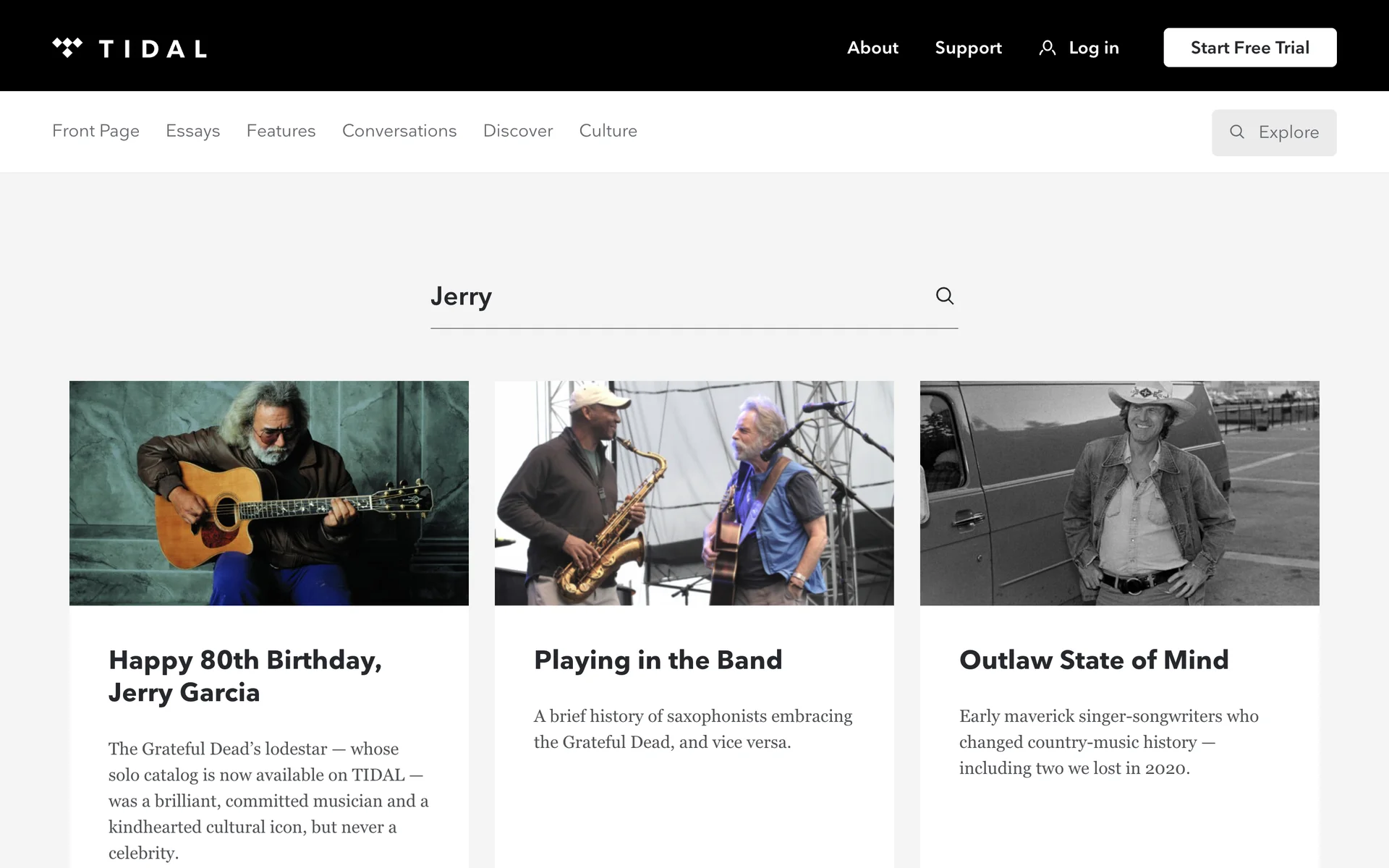Open Outlaw State of Mind article title
This screenshot has width=1389, height=868.
tap(1093, 660)
